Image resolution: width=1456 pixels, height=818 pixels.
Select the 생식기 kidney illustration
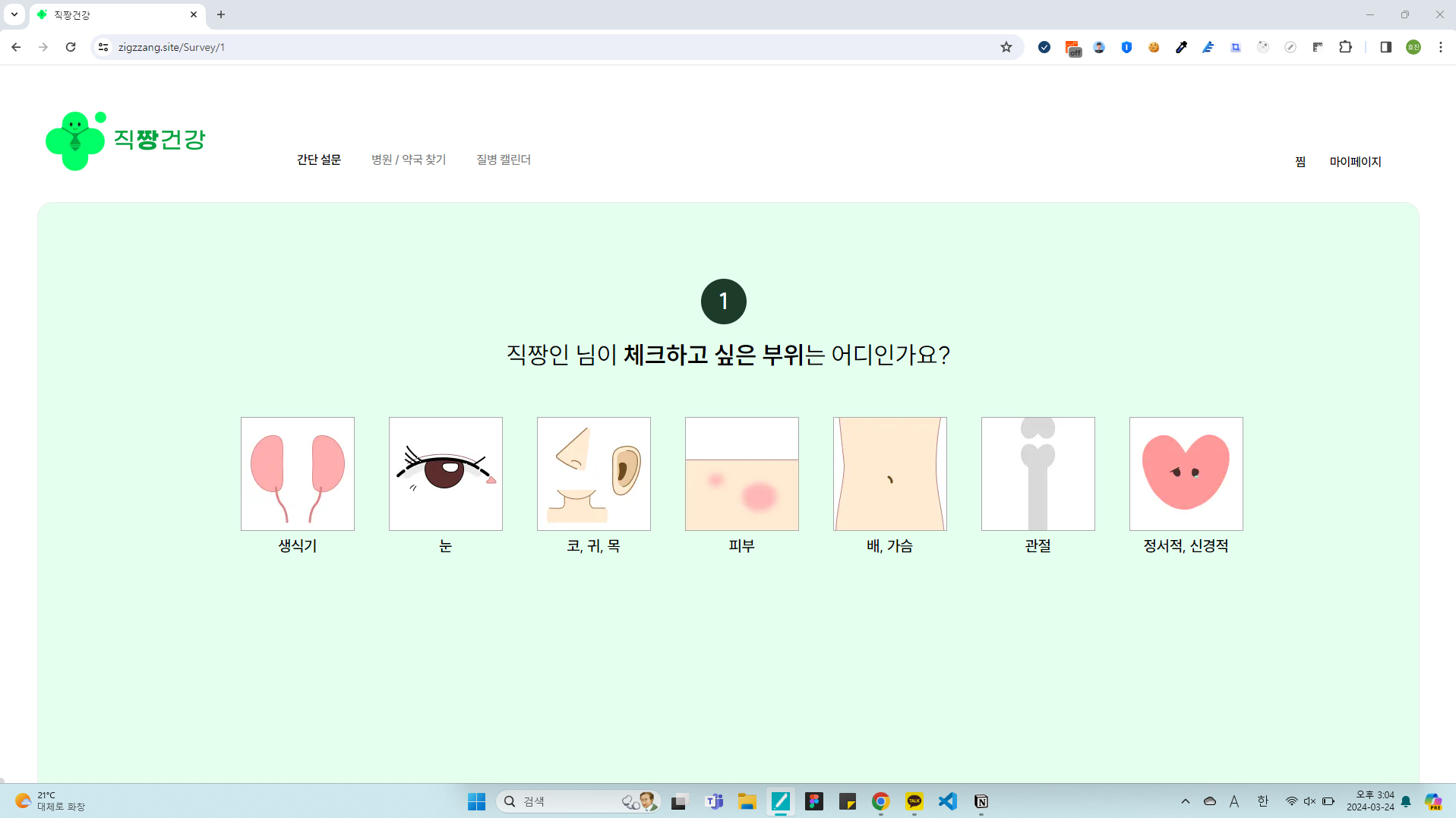tap(297, 473)
